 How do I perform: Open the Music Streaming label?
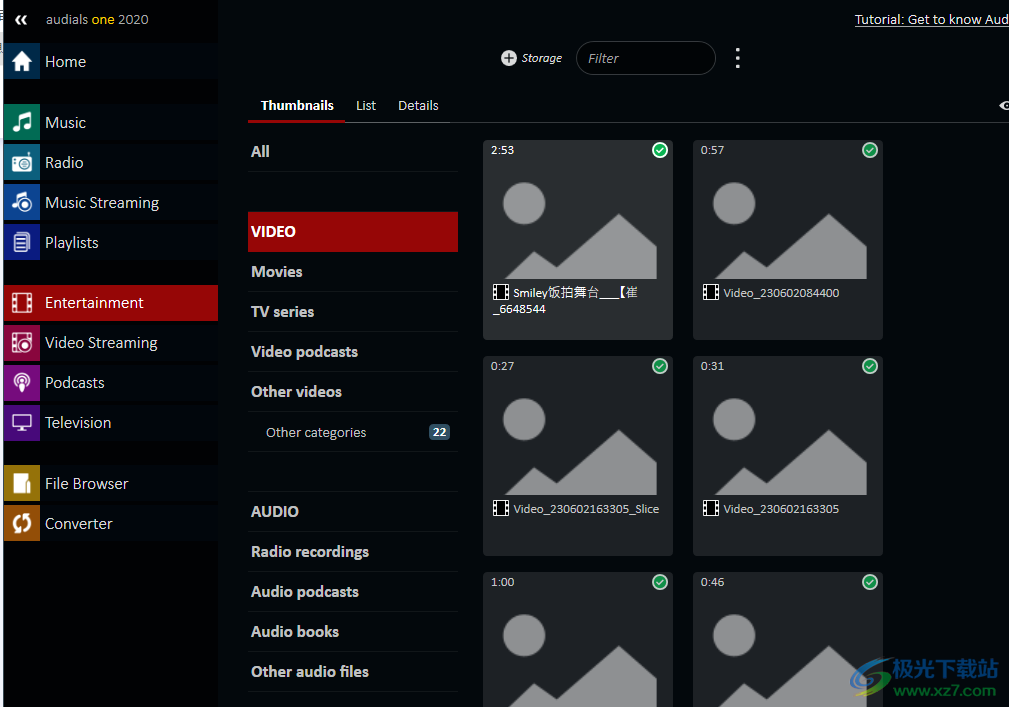(102, 203)
